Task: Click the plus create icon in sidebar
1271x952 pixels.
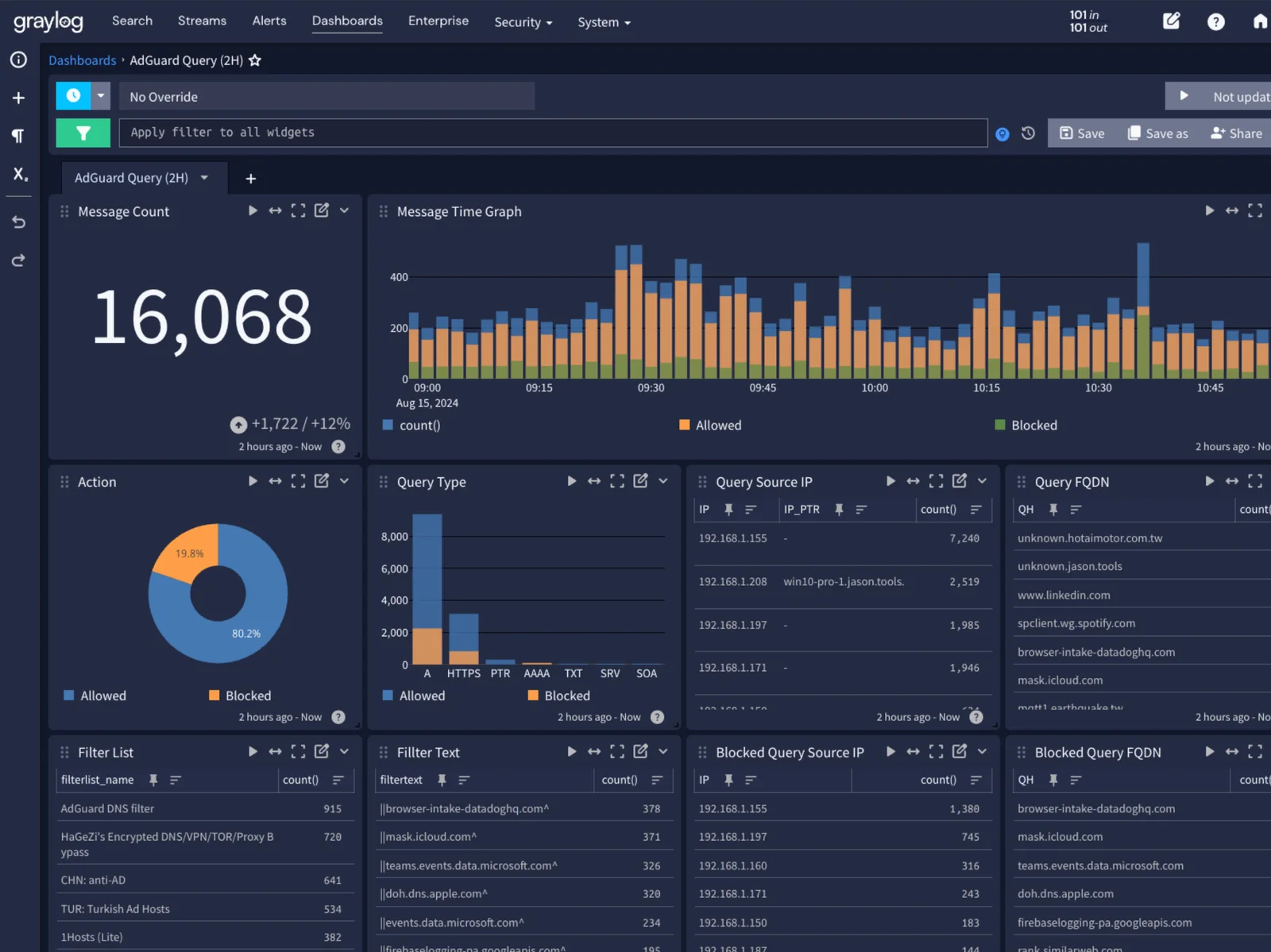Action: click(18, 98)
